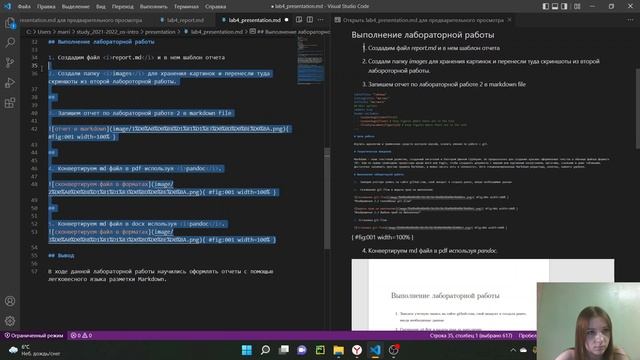Split the editor right
The width and height of the screenshot is (640, 360).
coord(310,20)
